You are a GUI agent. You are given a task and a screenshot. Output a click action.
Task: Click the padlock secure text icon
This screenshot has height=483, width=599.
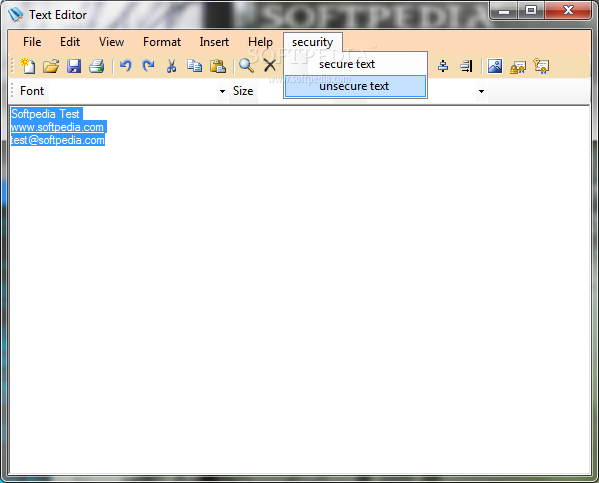point(518,67)
